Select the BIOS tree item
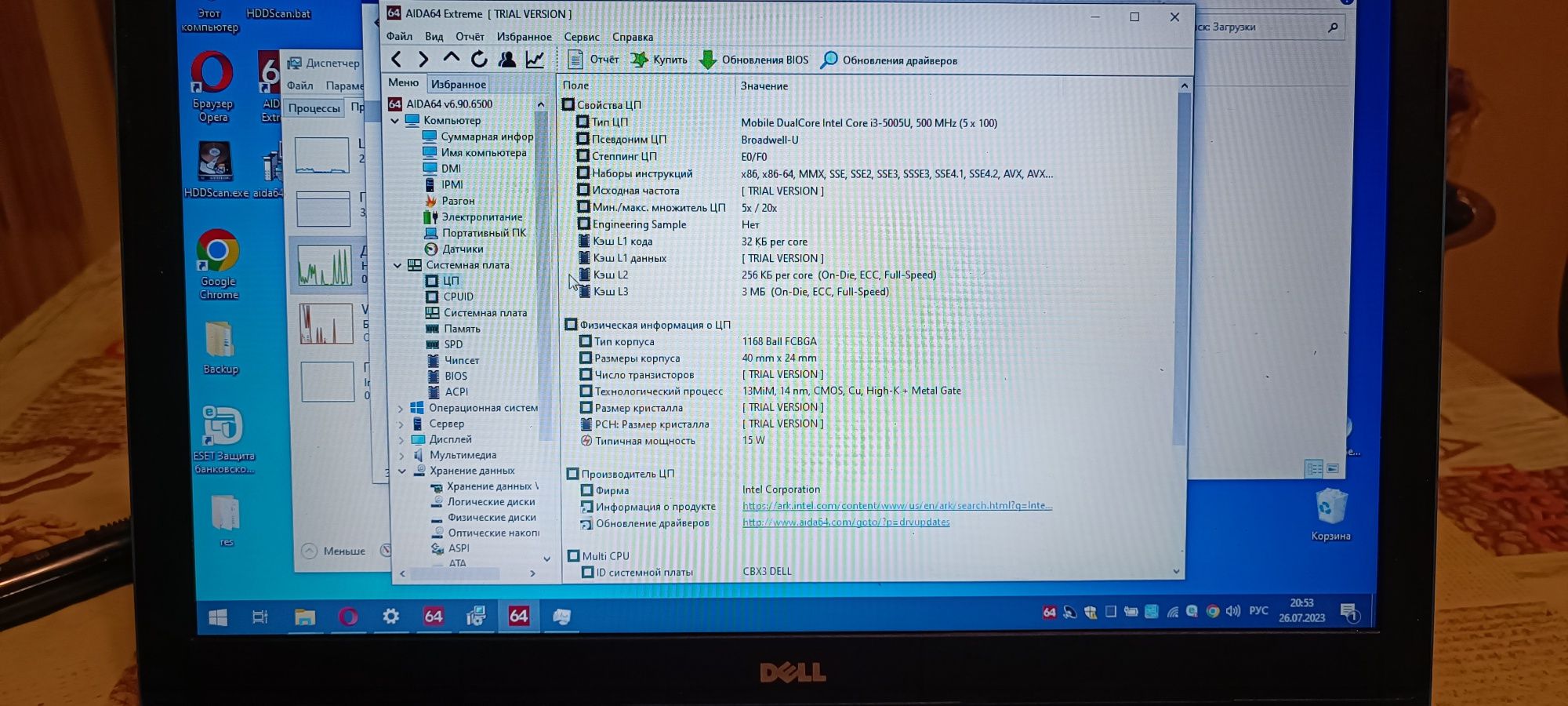 (447, 376)
